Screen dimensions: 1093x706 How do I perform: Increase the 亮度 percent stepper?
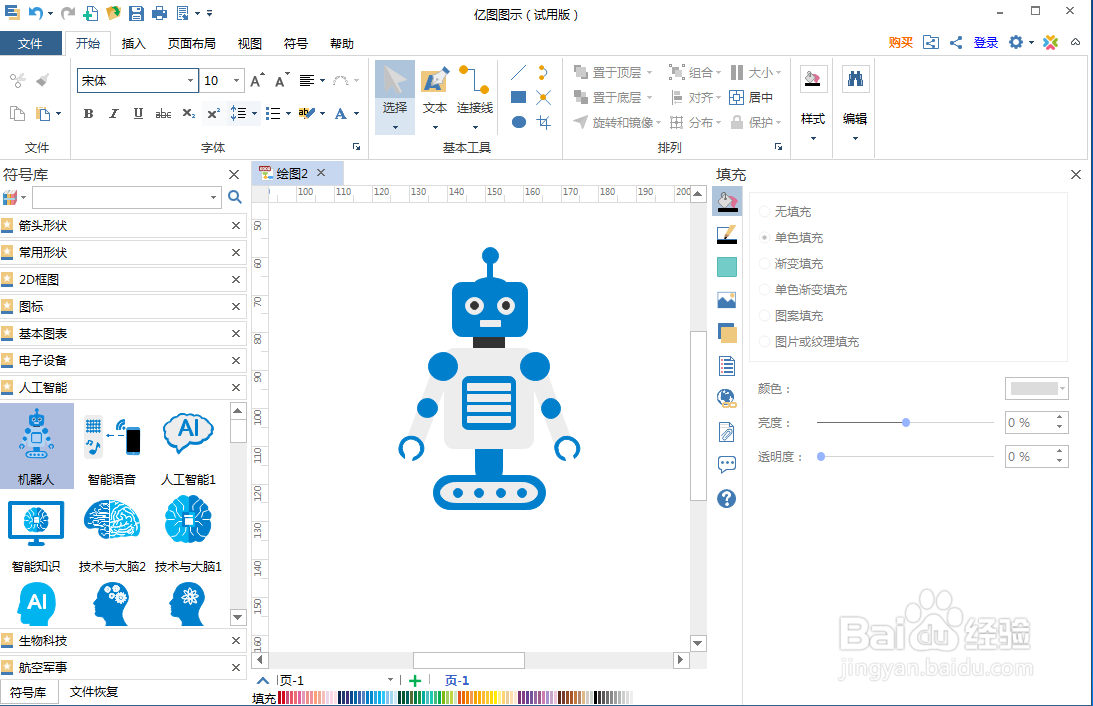(x=1060, y=417)
